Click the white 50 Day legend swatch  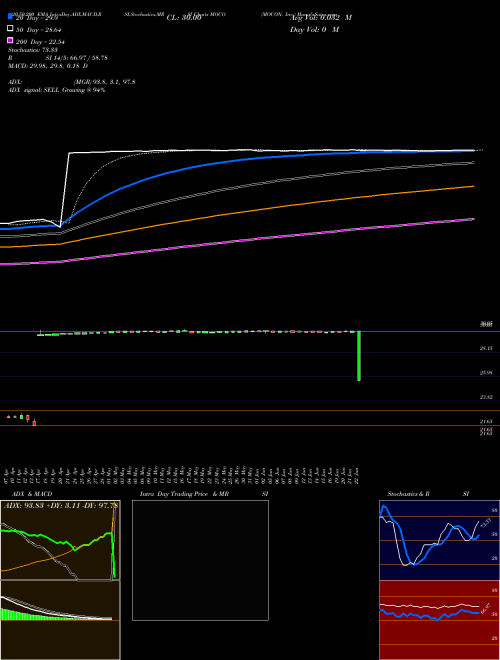click(10, 29)
